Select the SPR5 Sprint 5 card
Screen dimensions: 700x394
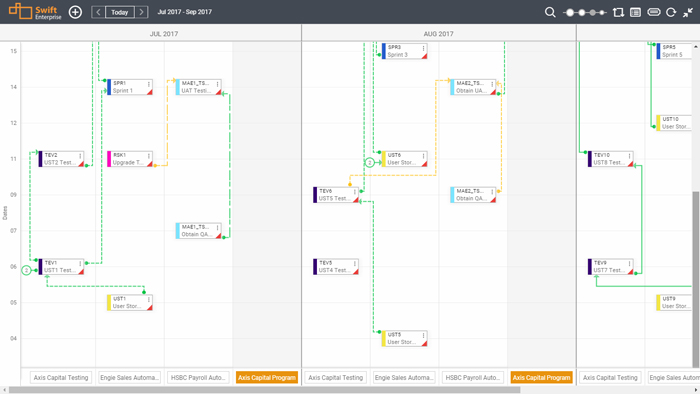[674, 51]
